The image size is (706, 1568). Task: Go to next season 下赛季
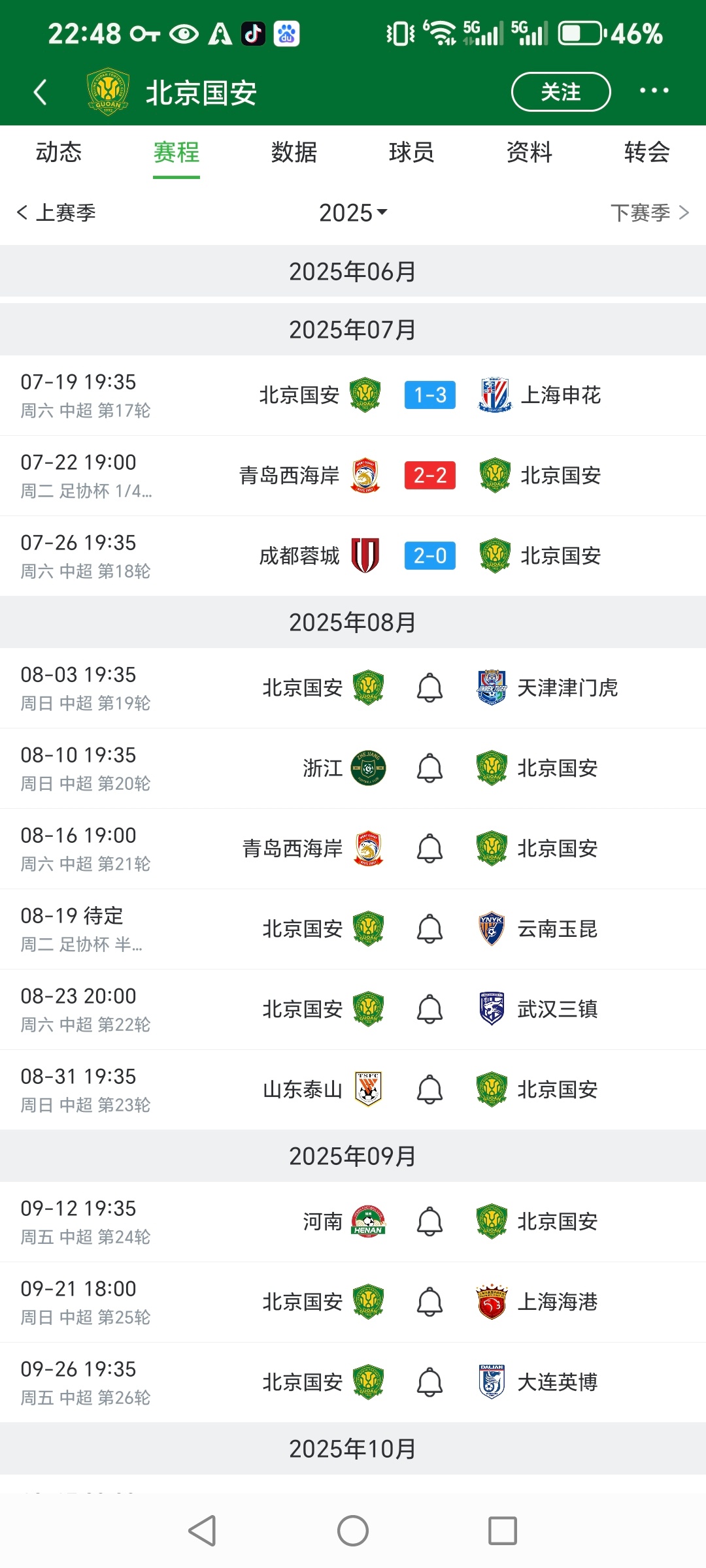[x=650, y=212]
